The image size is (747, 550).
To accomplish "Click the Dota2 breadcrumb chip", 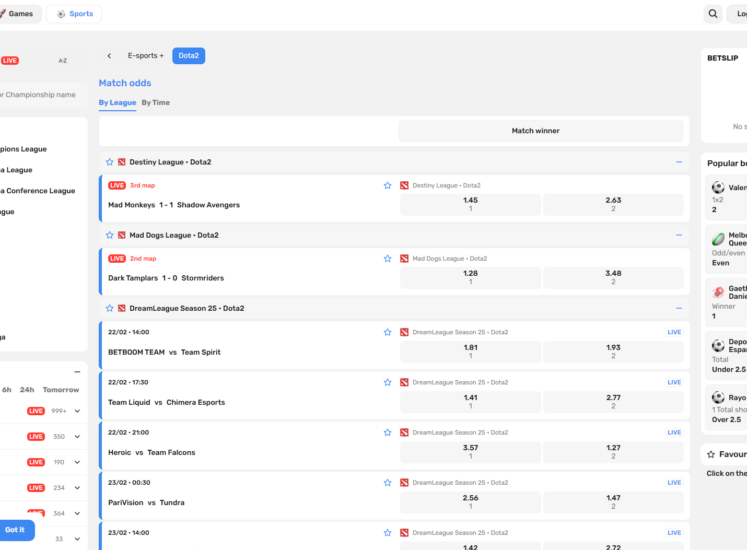I will coord(188,56).
